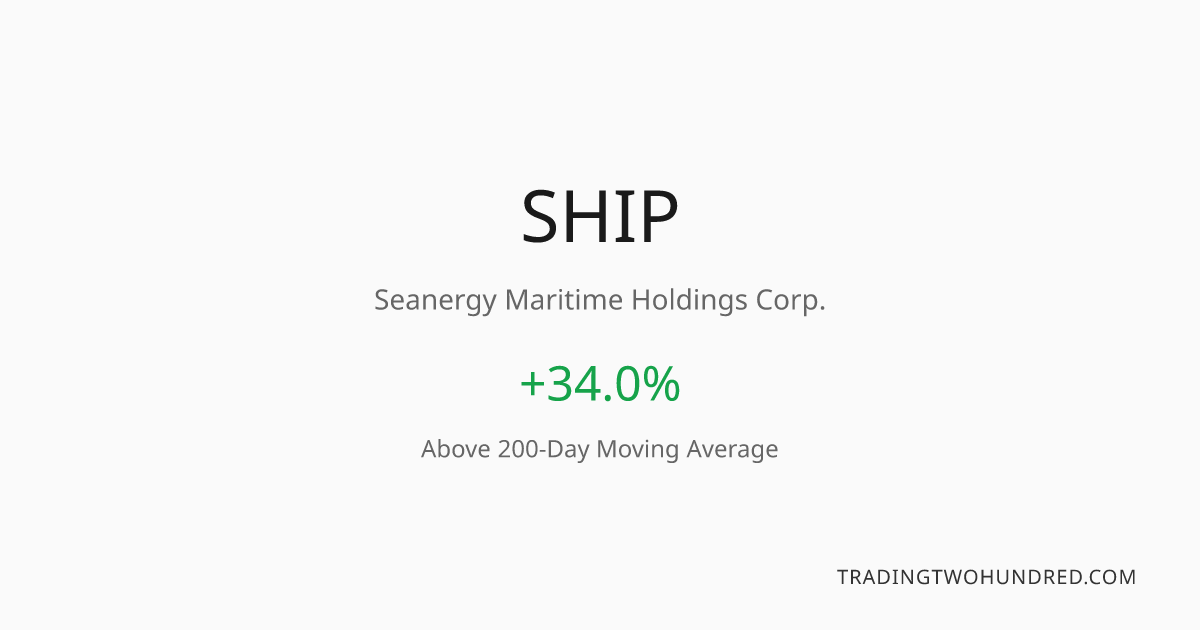Screen dimensions: 1200x630
Task: Select the 200-Day text in caption
Action: coord(543,450)
